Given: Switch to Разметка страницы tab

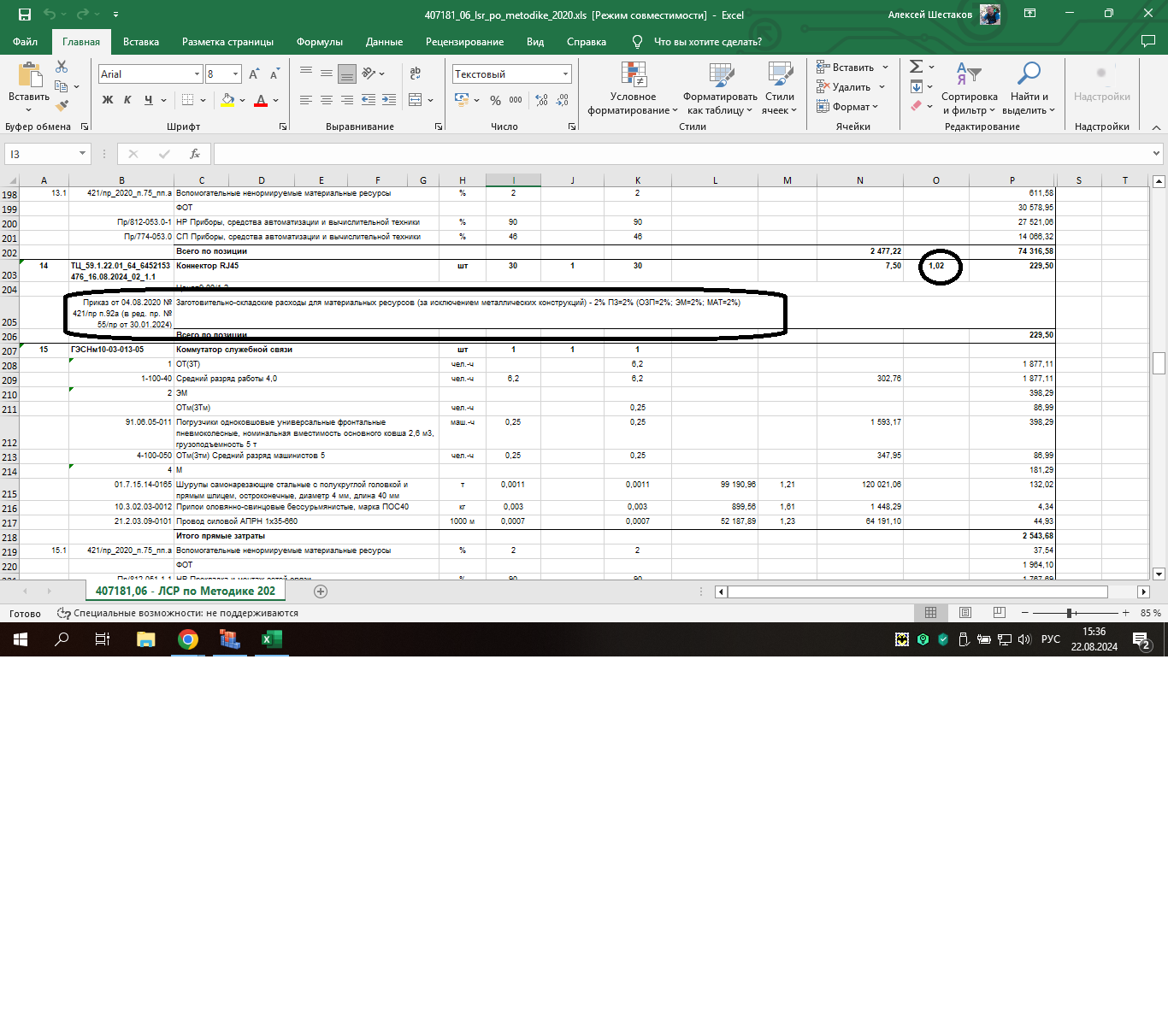Looking at the screenshot, I should [x=227, y=42].
